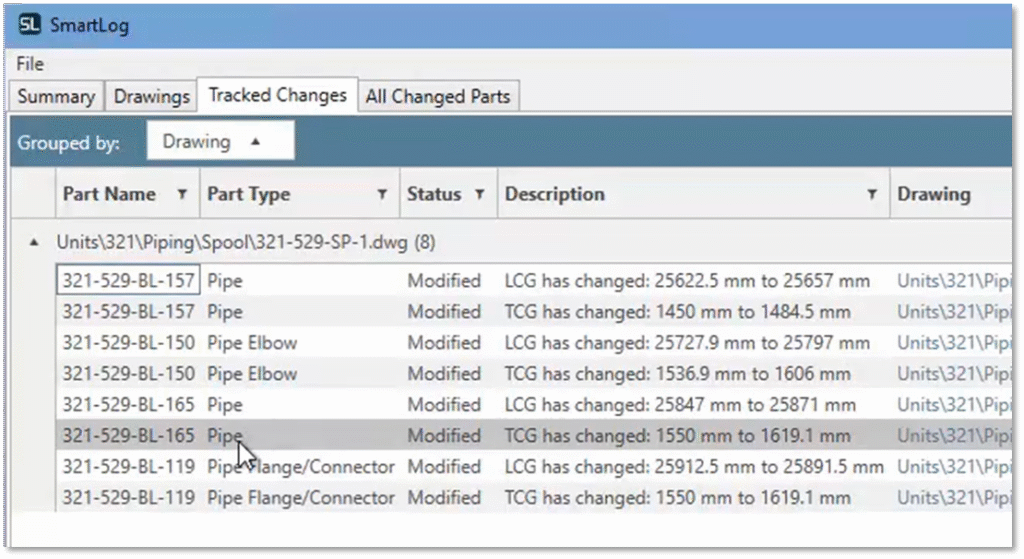Open the All Changed Parts tab
The image size is (1024, 559).
point(438,97)
